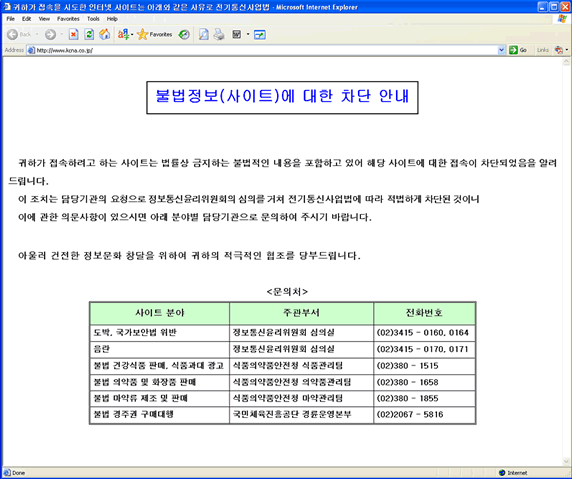572x479 pixels.
Task: Click the 전화번호 column header
Action: point(424,313)
